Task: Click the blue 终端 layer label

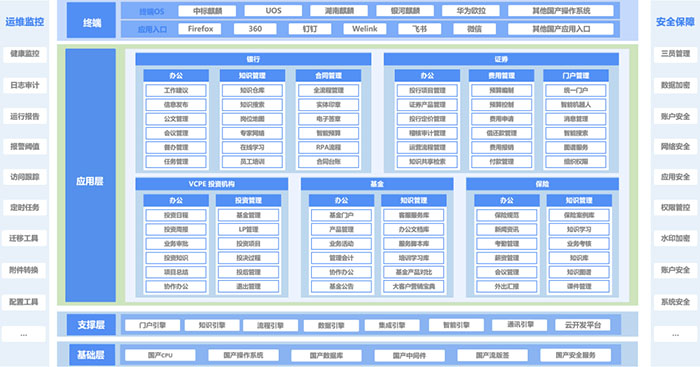Action: point(91,20)
